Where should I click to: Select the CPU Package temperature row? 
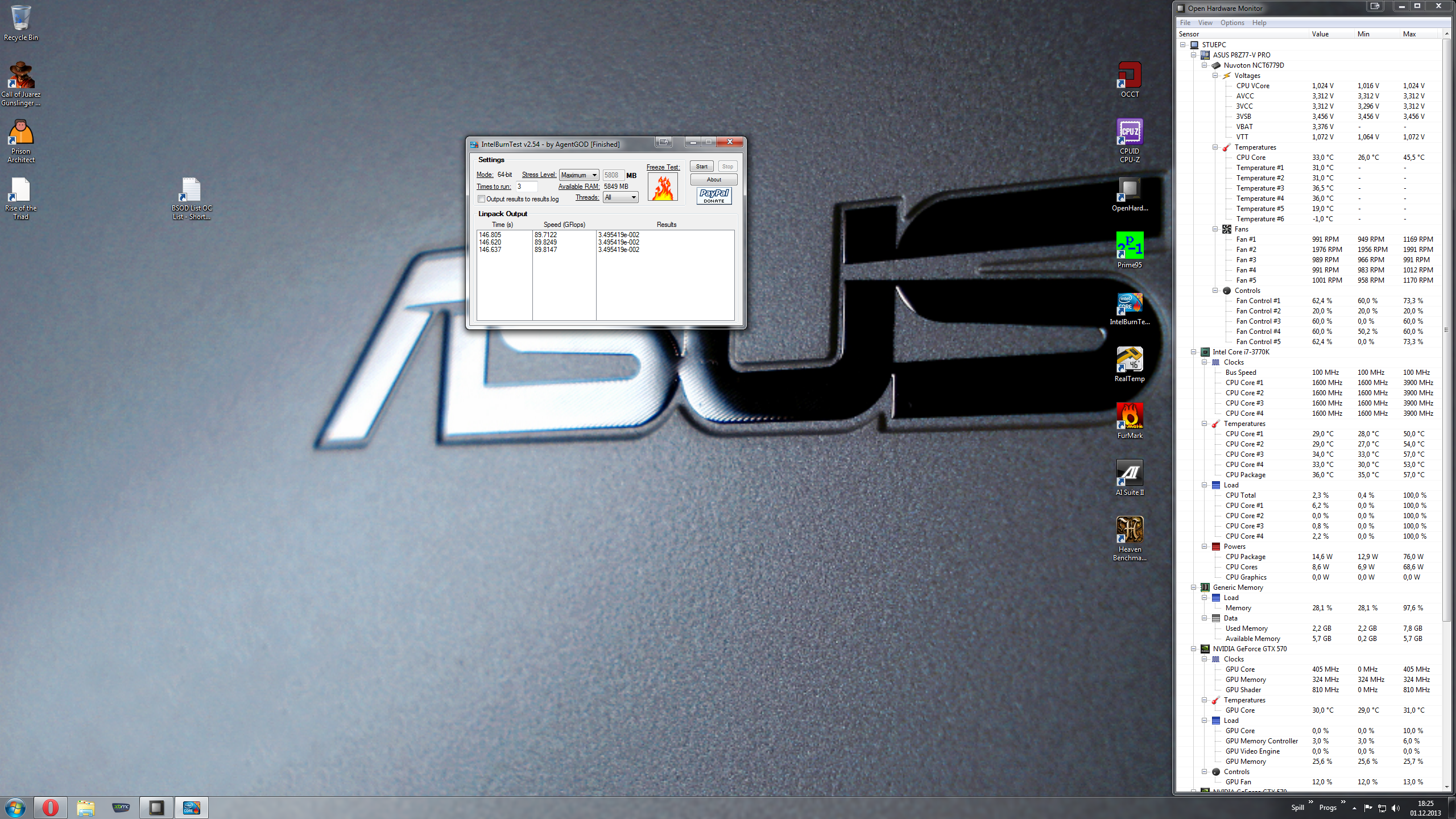point(1310,475)
